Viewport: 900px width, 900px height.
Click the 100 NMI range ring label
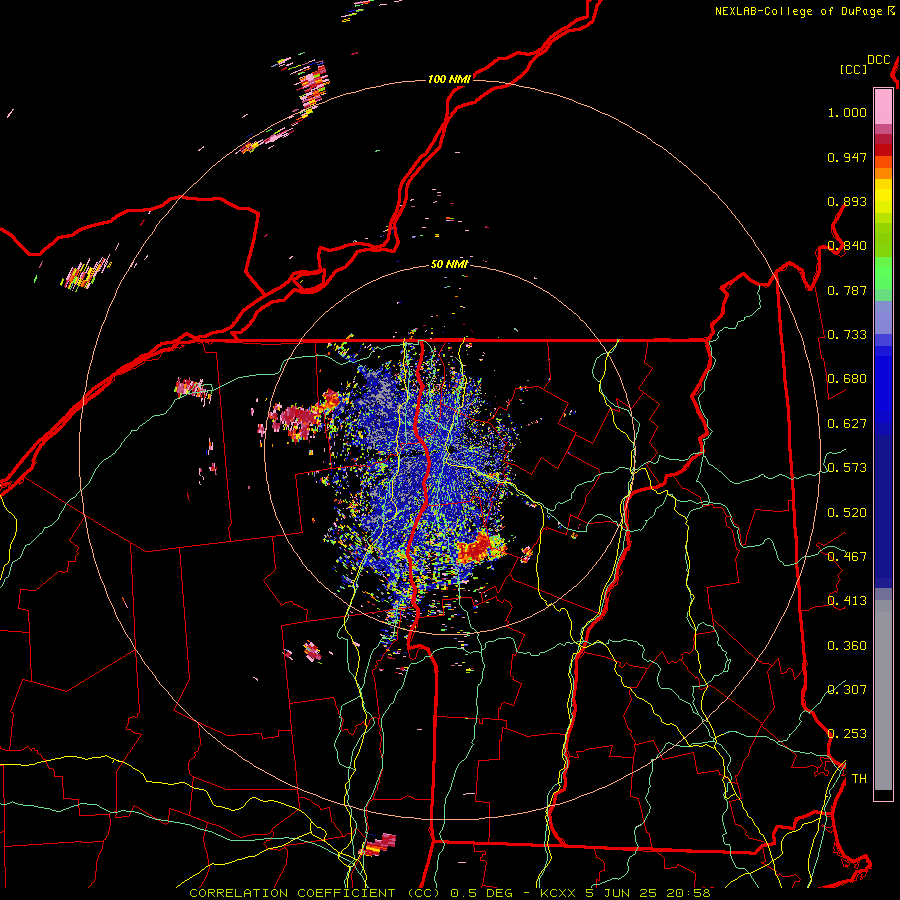(449, 79)
